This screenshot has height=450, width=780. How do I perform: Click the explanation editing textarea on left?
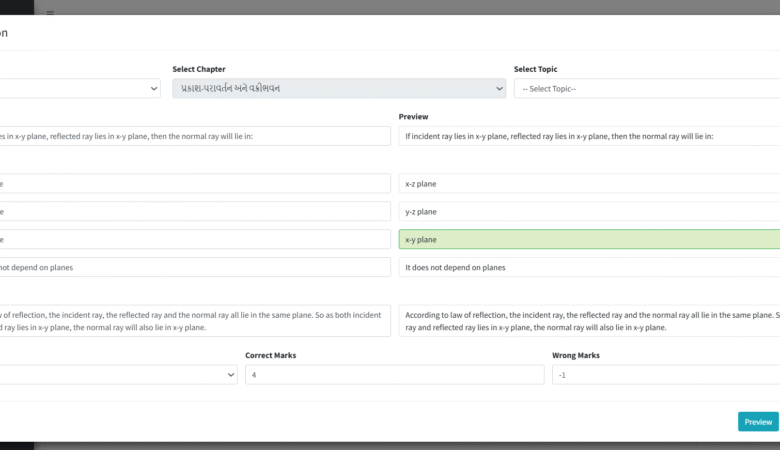[195, 321]
